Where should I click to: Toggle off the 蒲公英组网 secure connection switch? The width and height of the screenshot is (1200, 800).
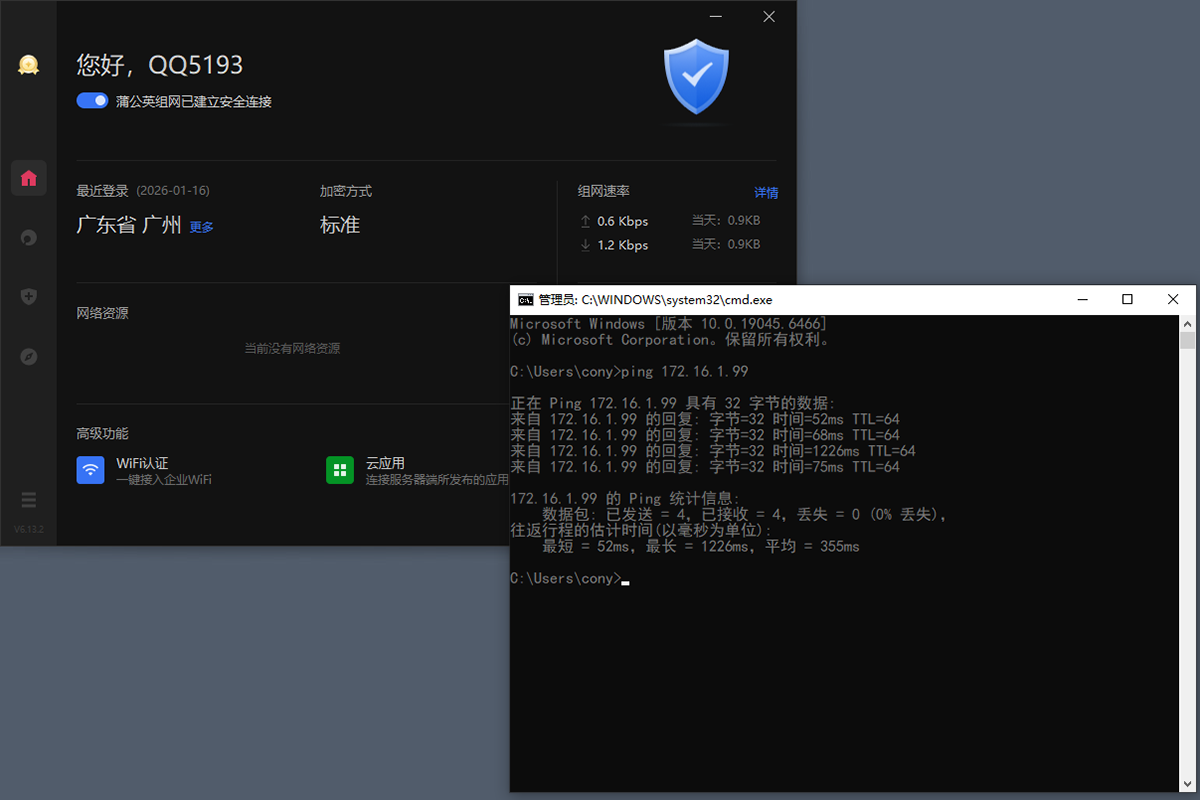tap(92, 101)
